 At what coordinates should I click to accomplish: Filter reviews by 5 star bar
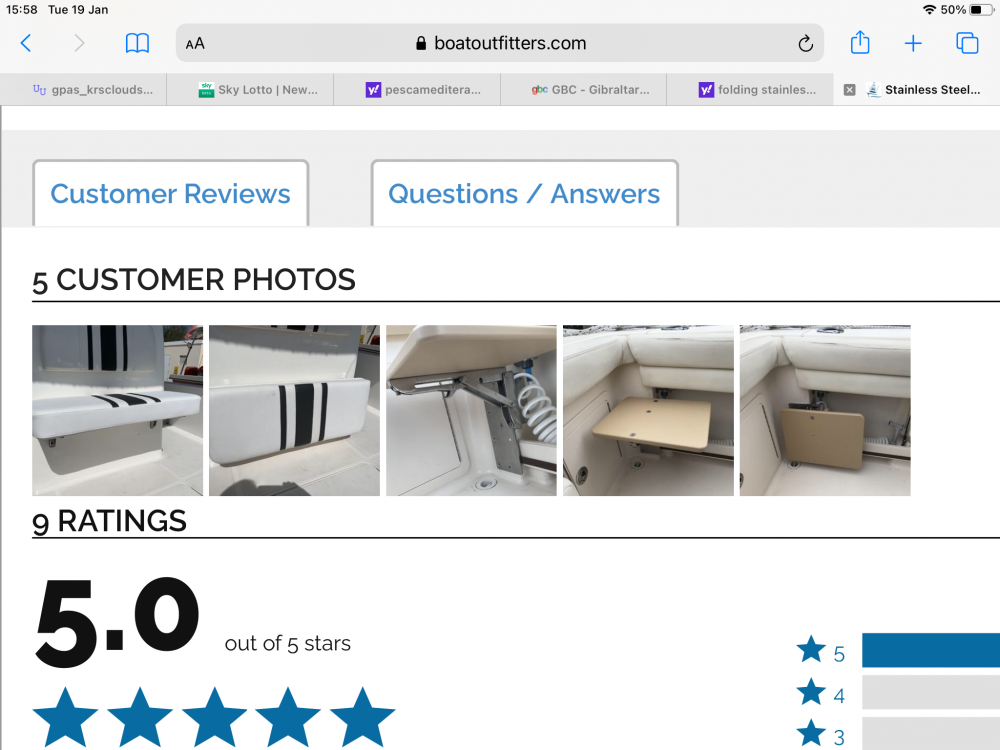tap(930, 651)
